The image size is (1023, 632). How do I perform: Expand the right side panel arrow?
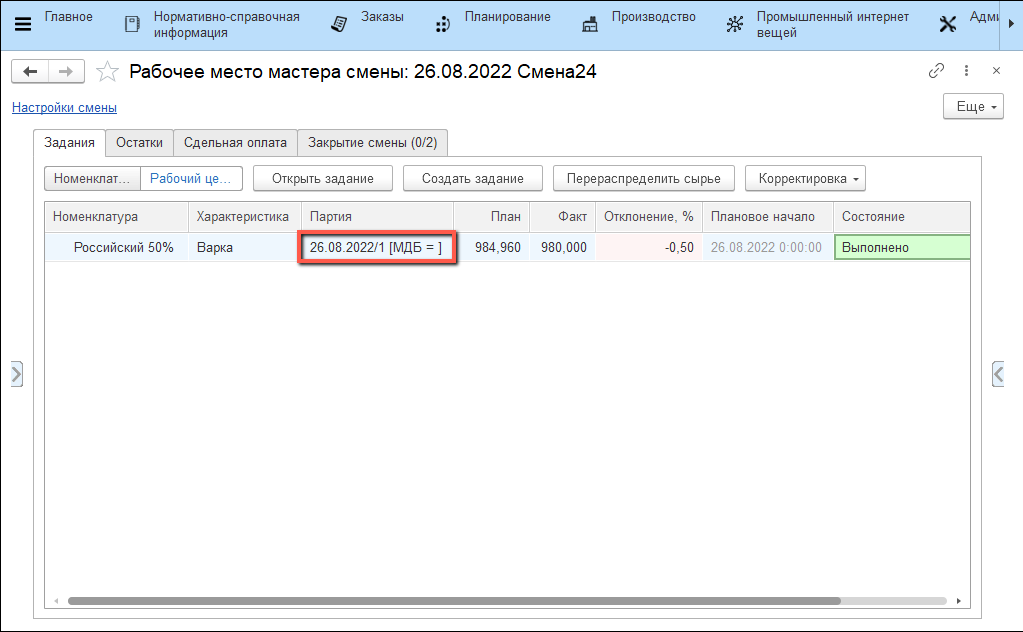pos(997,374)
